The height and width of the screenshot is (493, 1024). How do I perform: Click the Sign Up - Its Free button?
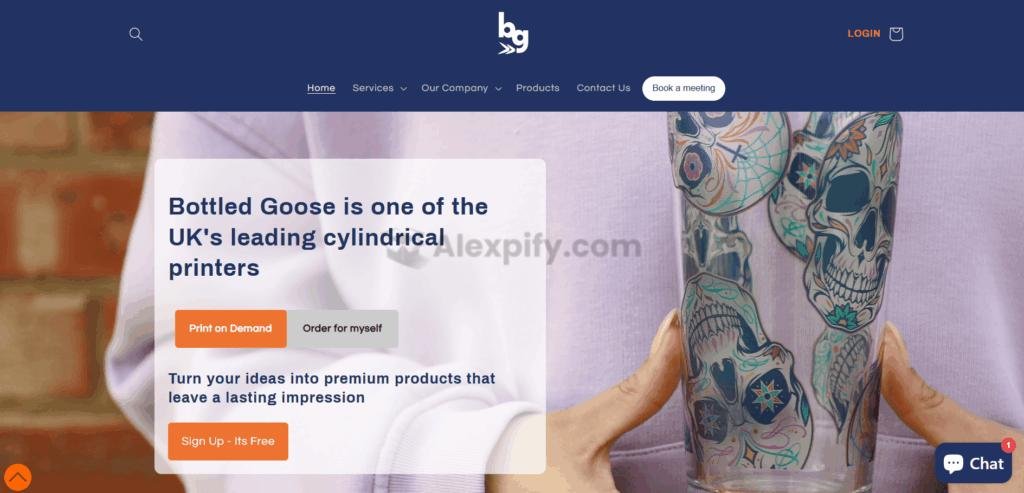point(228,441)
